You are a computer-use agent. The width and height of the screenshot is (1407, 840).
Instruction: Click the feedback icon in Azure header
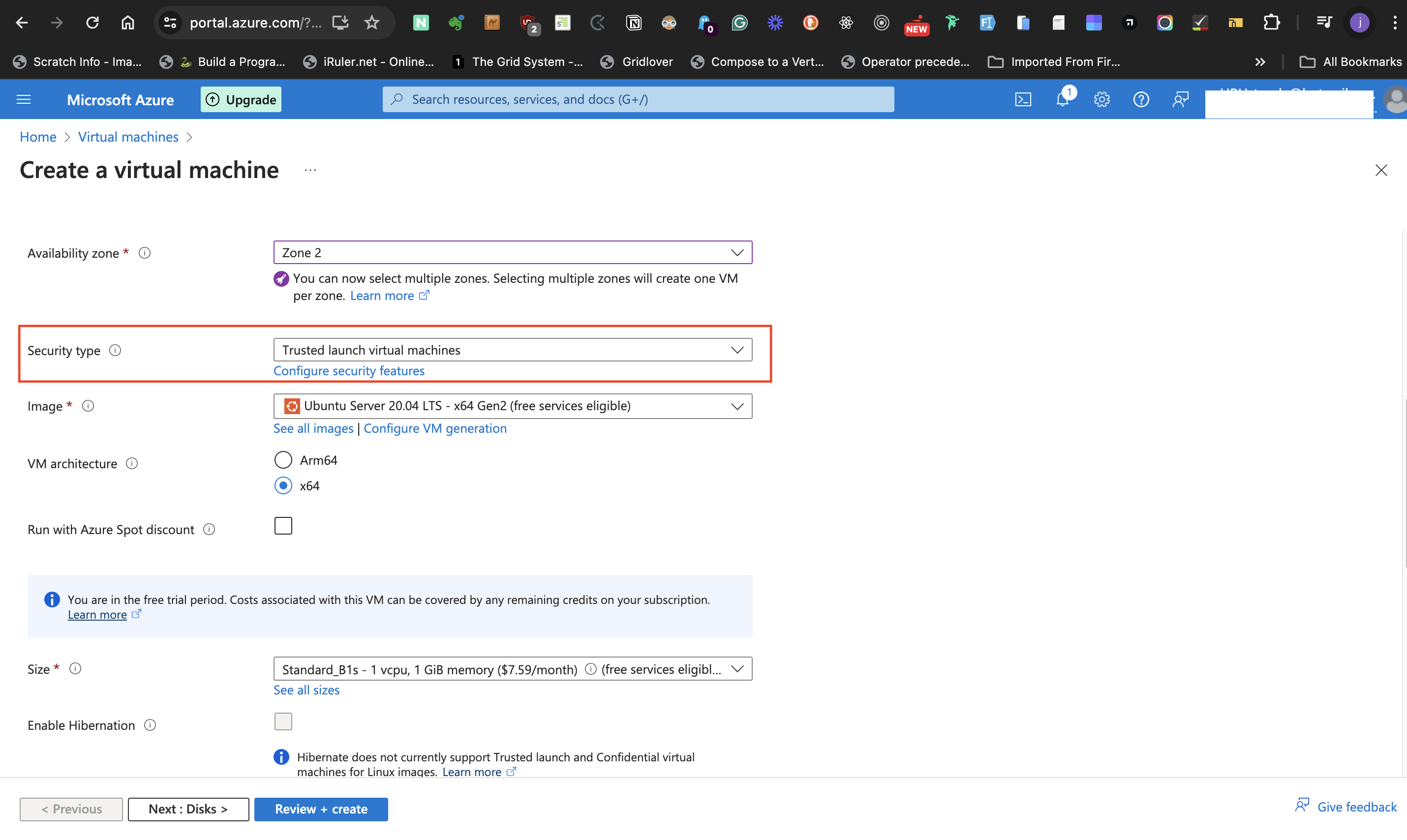click(x=1180, y=100)
